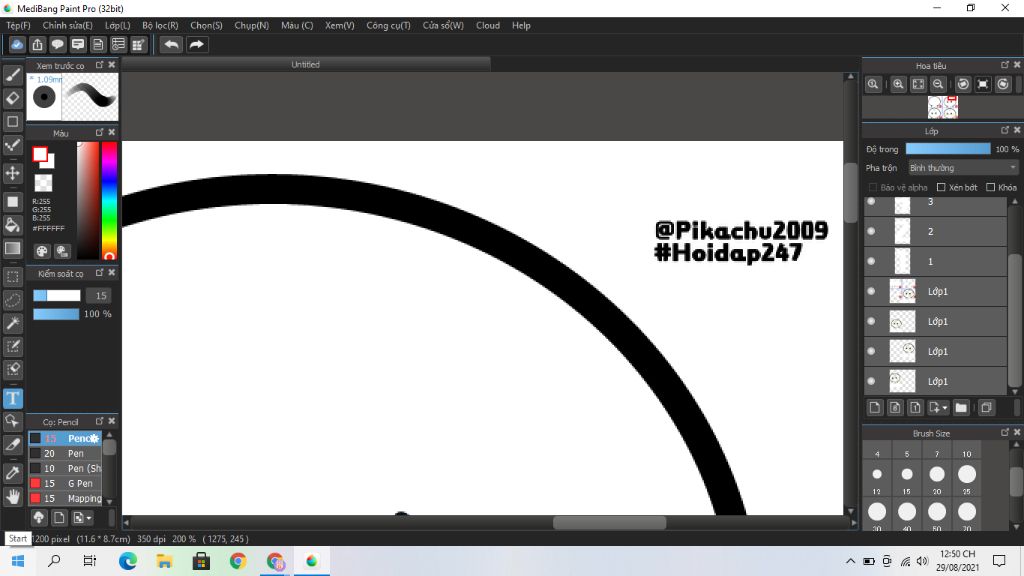1024x576 pixels.
Task: Open the Cloud menu
Action: [487, 25]
